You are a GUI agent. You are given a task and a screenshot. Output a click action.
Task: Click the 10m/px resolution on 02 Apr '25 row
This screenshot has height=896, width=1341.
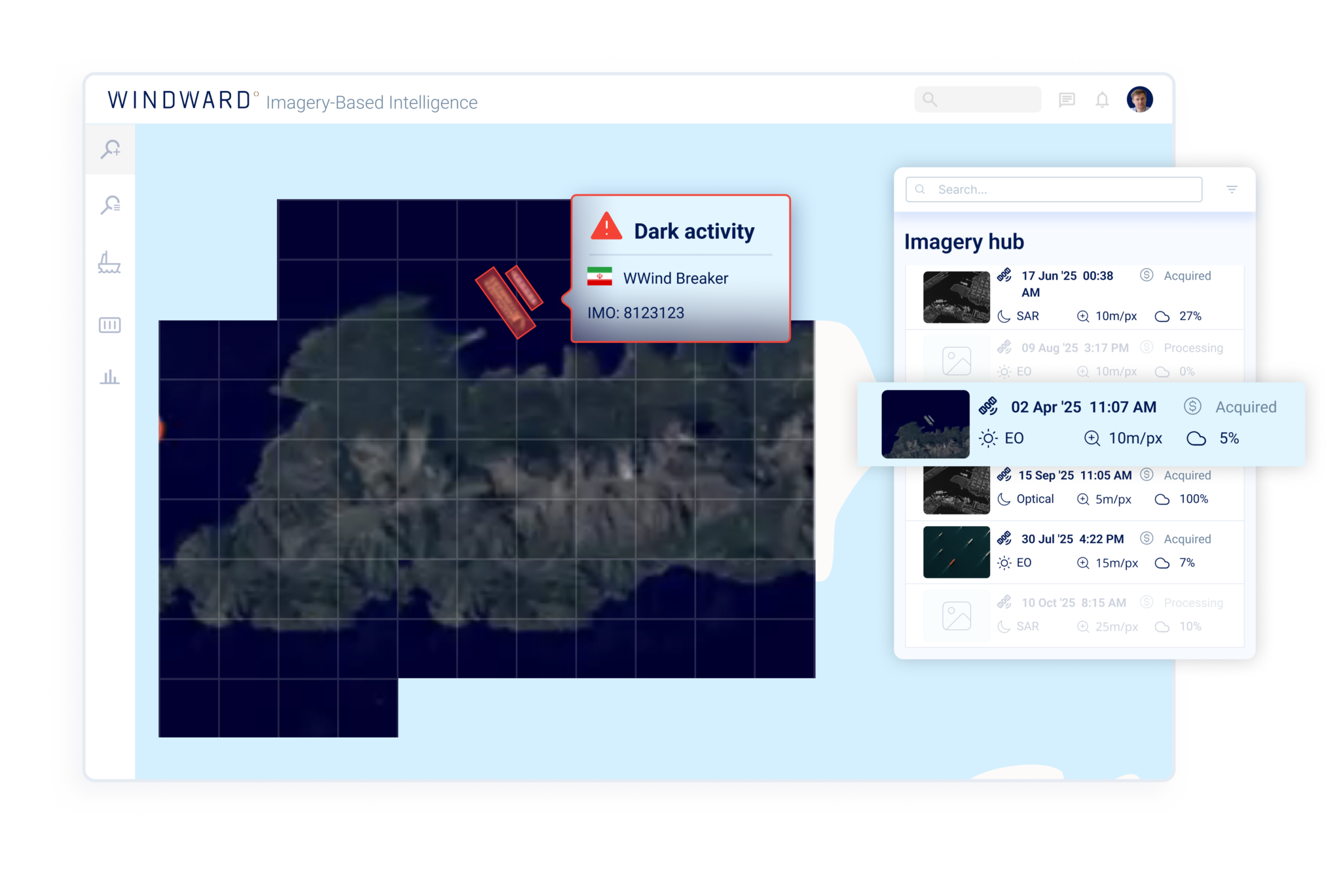[x=1135, y=438]
